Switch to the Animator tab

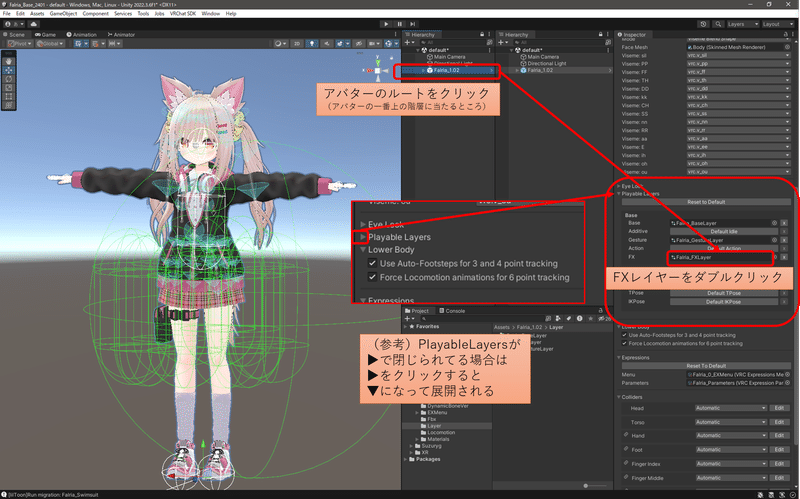(x=121, y=35)
